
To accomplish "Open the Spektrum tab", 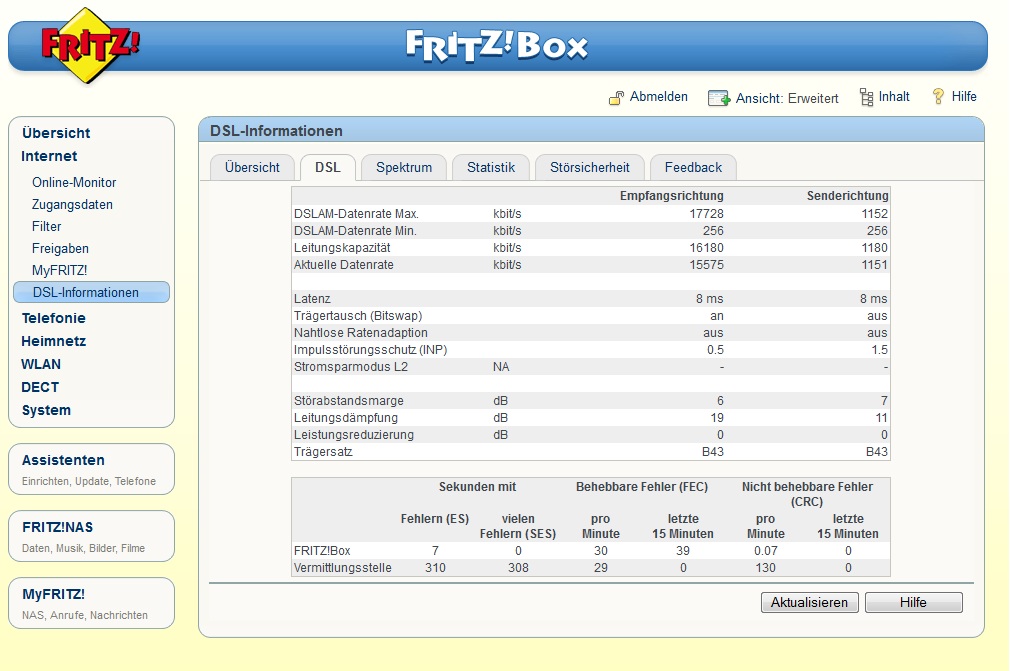I will point(404,167).
